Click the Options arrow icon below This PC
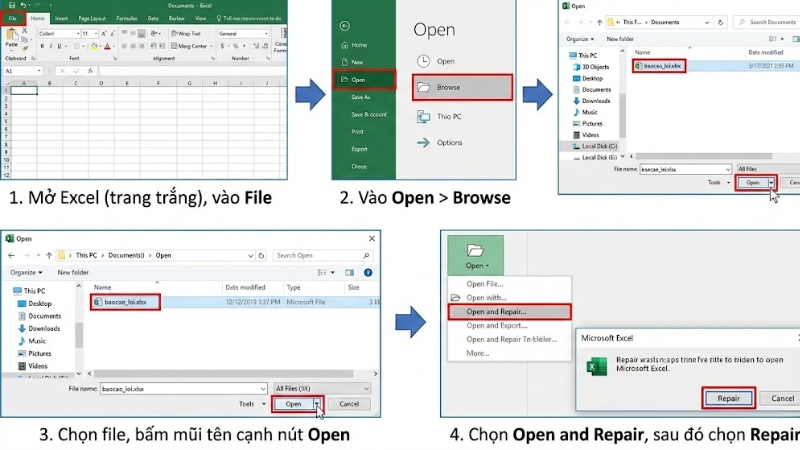The width and height of the screenshot is (800, 450). coord(421,143)
